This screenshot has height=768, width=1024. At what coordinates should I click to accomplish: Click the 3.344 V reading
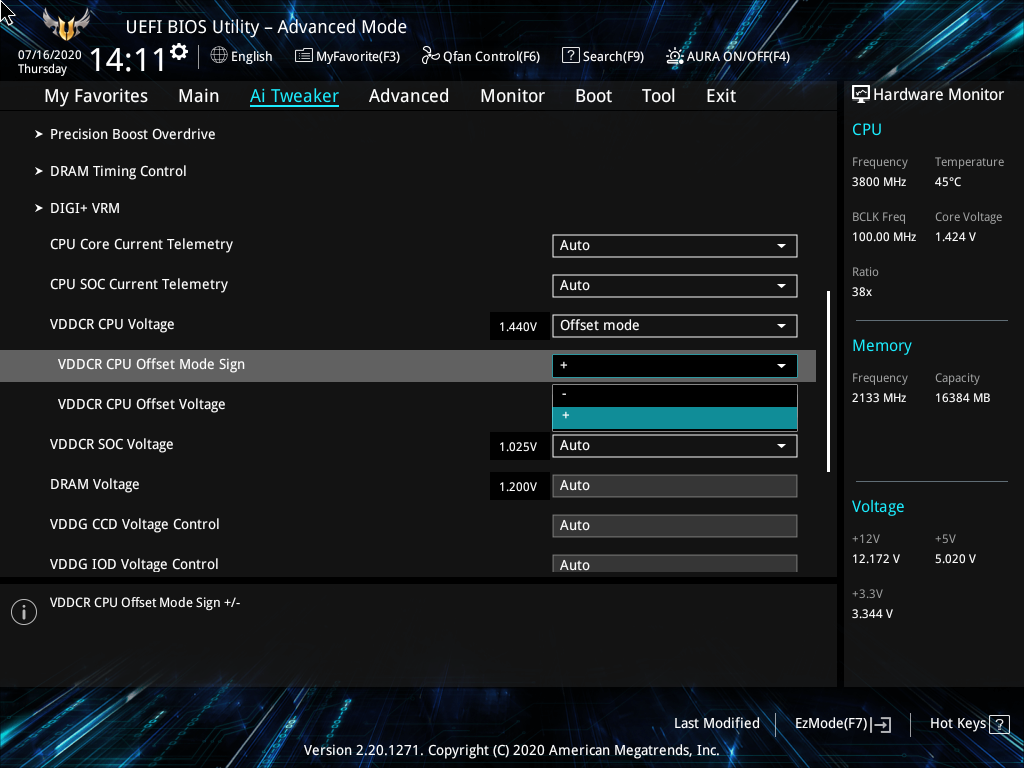(x=872, y=614)
